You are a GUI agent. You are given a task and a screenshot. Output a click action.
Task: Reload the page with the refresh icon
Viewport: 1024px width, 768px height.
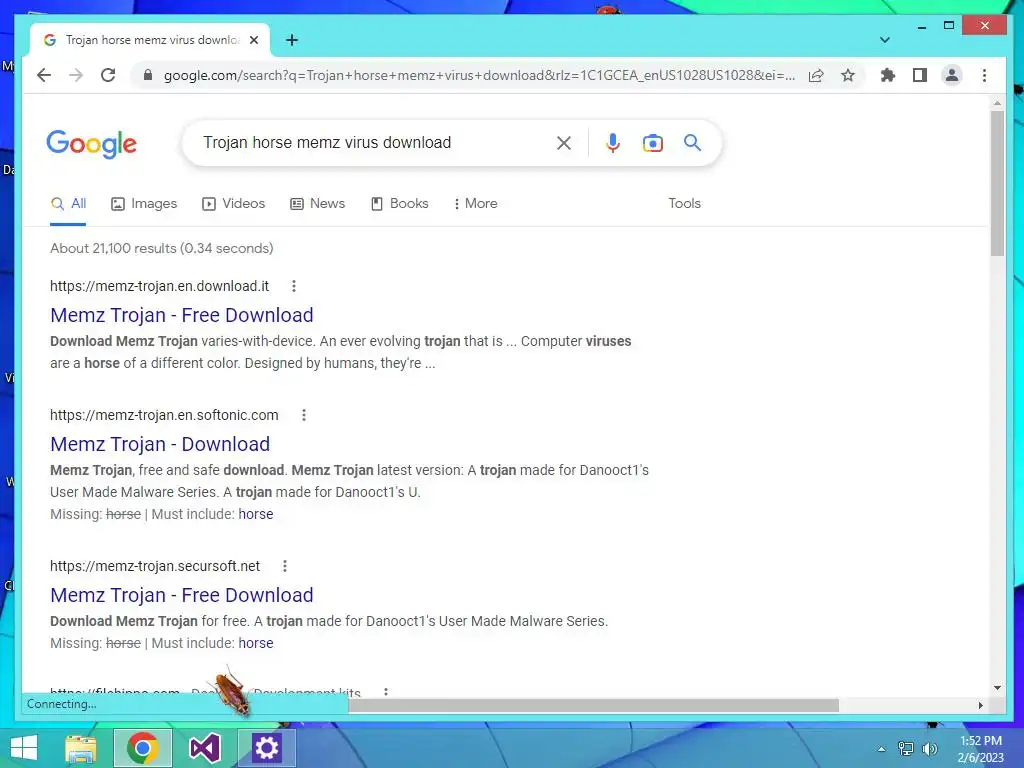(108, 75)
